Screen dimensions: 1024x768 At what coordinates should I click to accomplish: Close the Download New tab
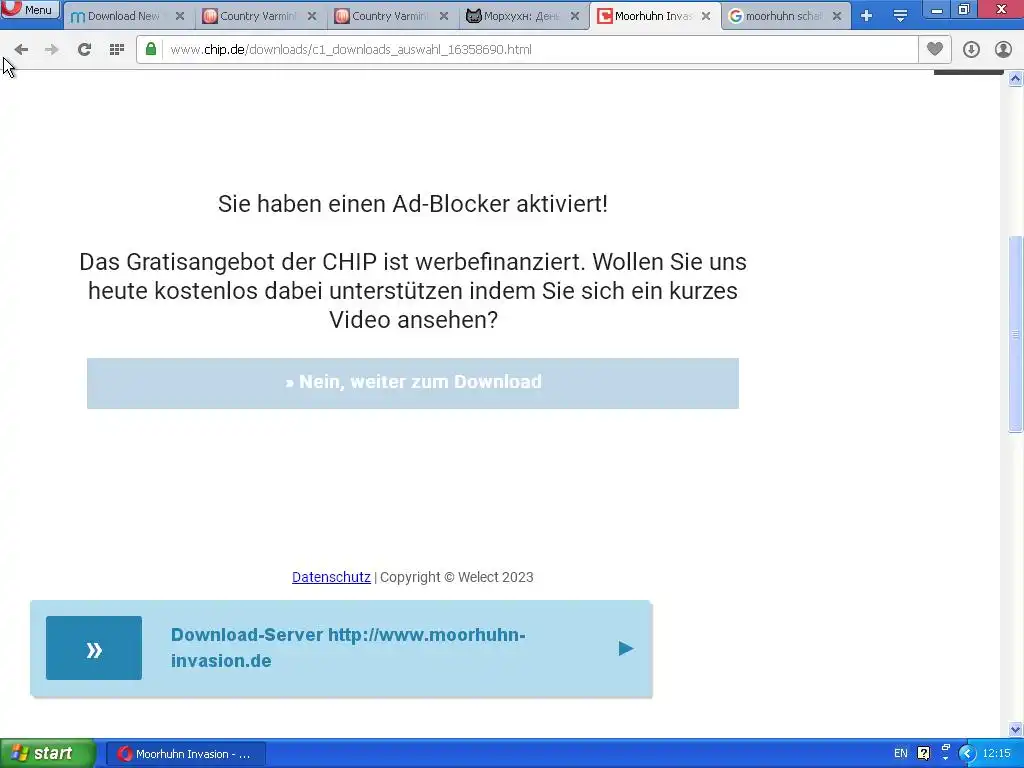click(180, 16)
